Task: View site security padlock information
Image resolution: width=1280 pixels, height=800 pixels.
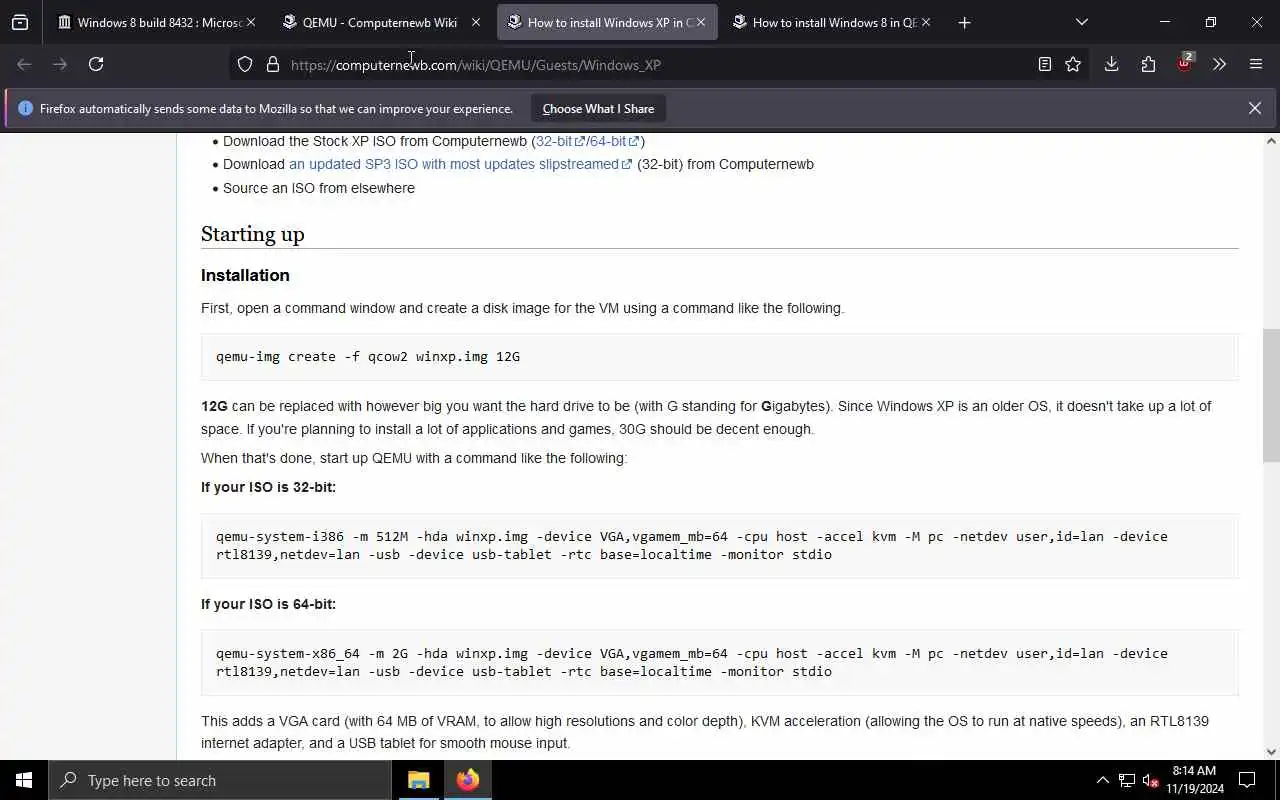Action: pos(272,64)
